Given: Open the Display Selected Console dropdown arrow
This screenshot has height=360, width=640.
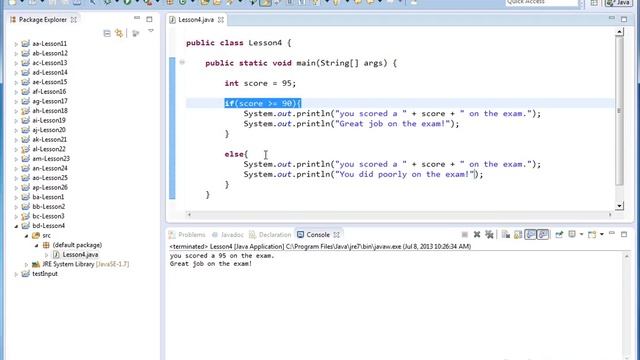Looking at the screenshot, I should pos(581,234).
